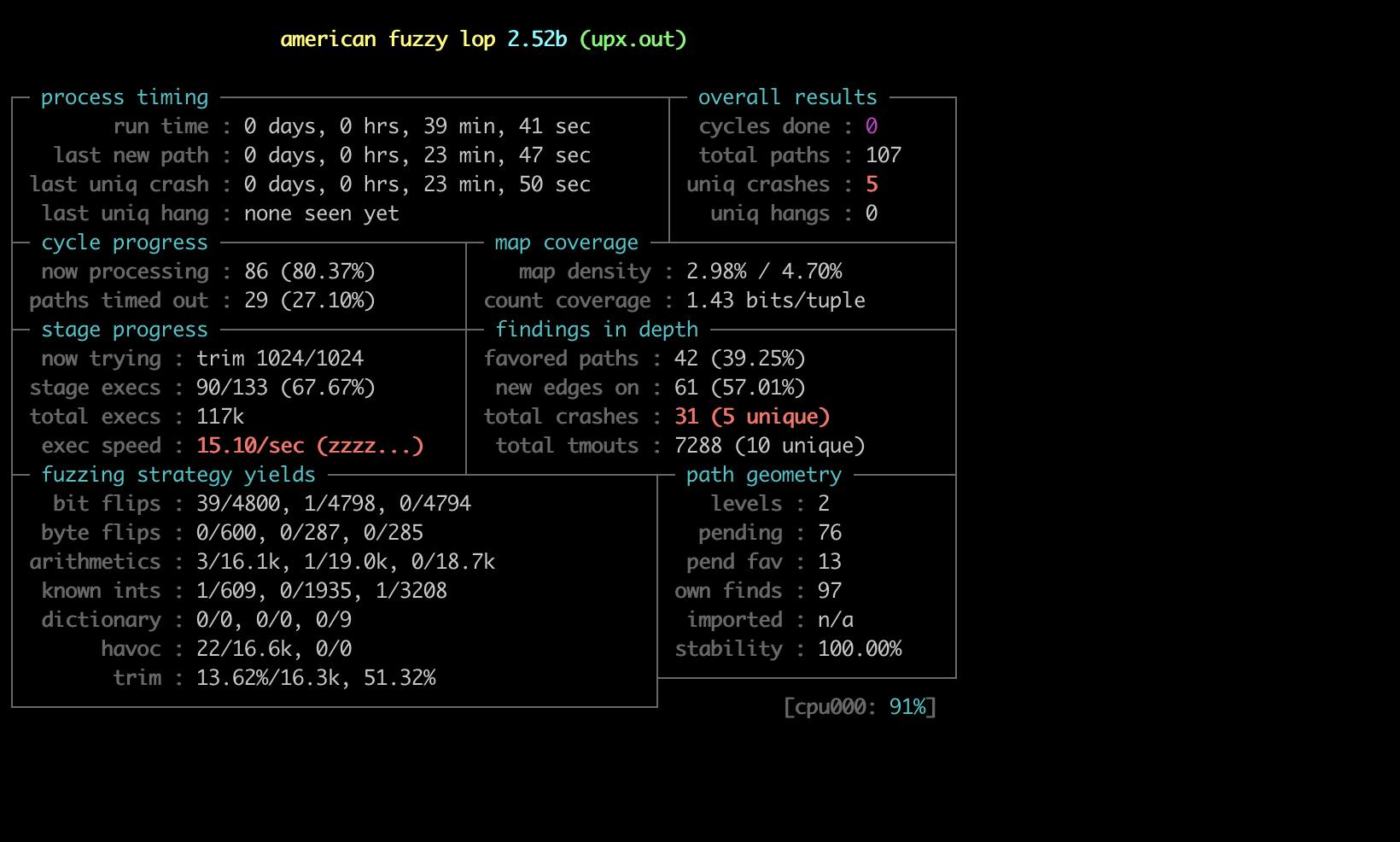
Task: Select the "known ints" label
Action: [x=101, y=591]
